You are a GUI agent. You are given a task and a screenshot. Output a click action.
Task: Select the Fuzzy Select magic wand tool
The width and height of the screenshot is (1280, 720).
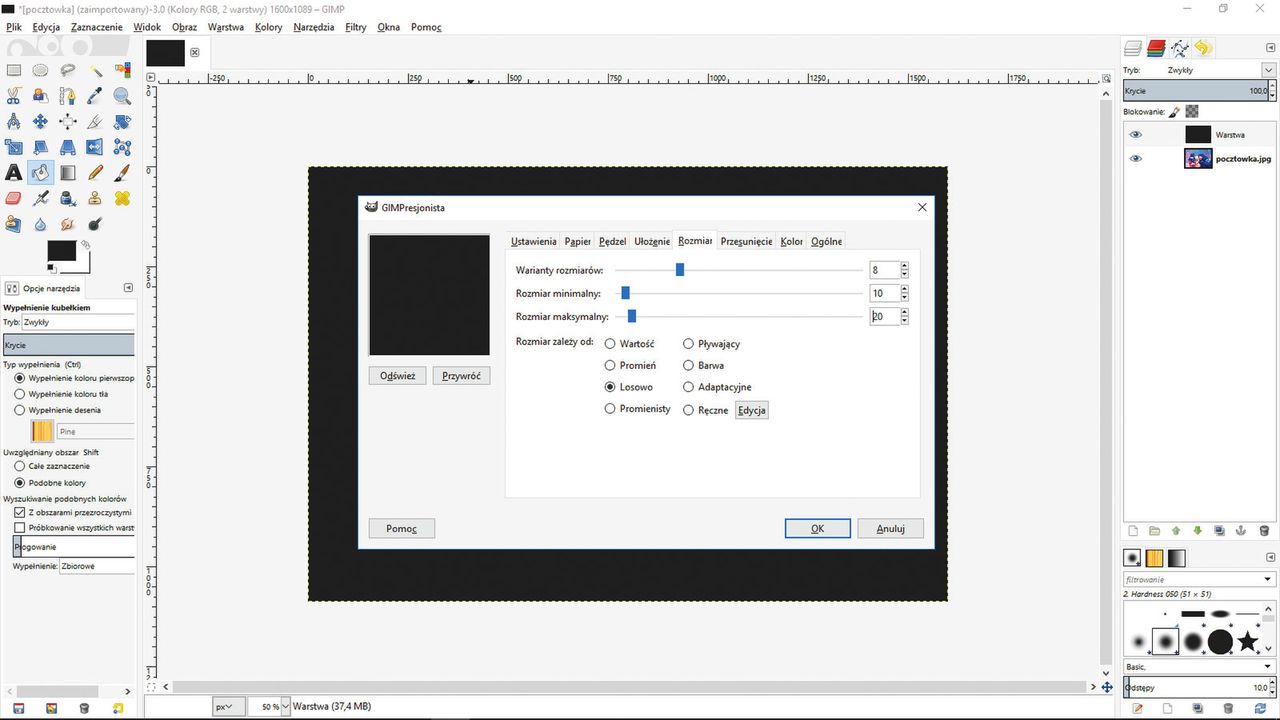[95, 70]
